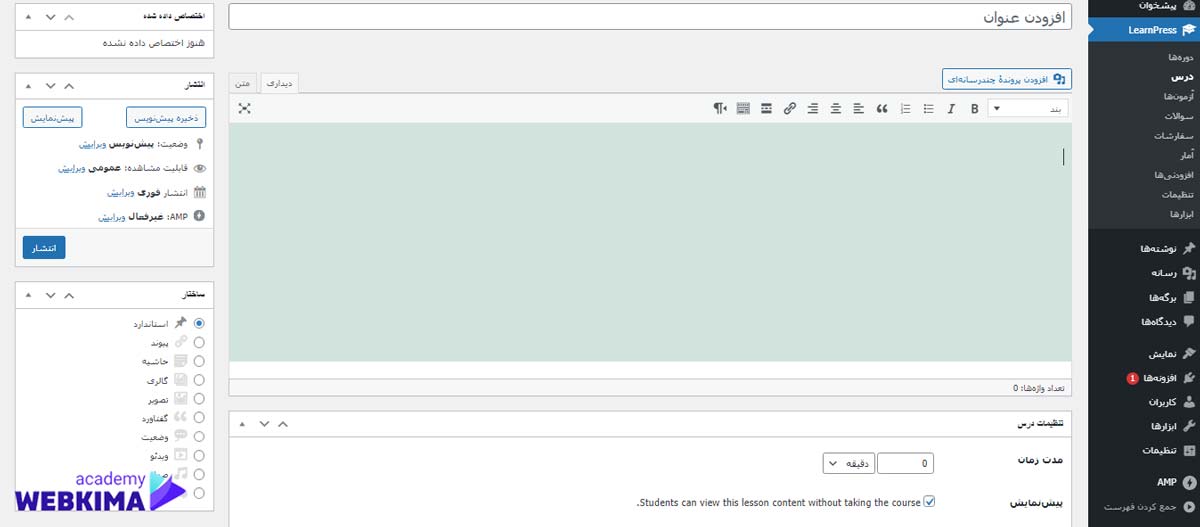Select the ویدئو format radio
This screenshot has height=527, width=1200.
[x=199, y=456]
